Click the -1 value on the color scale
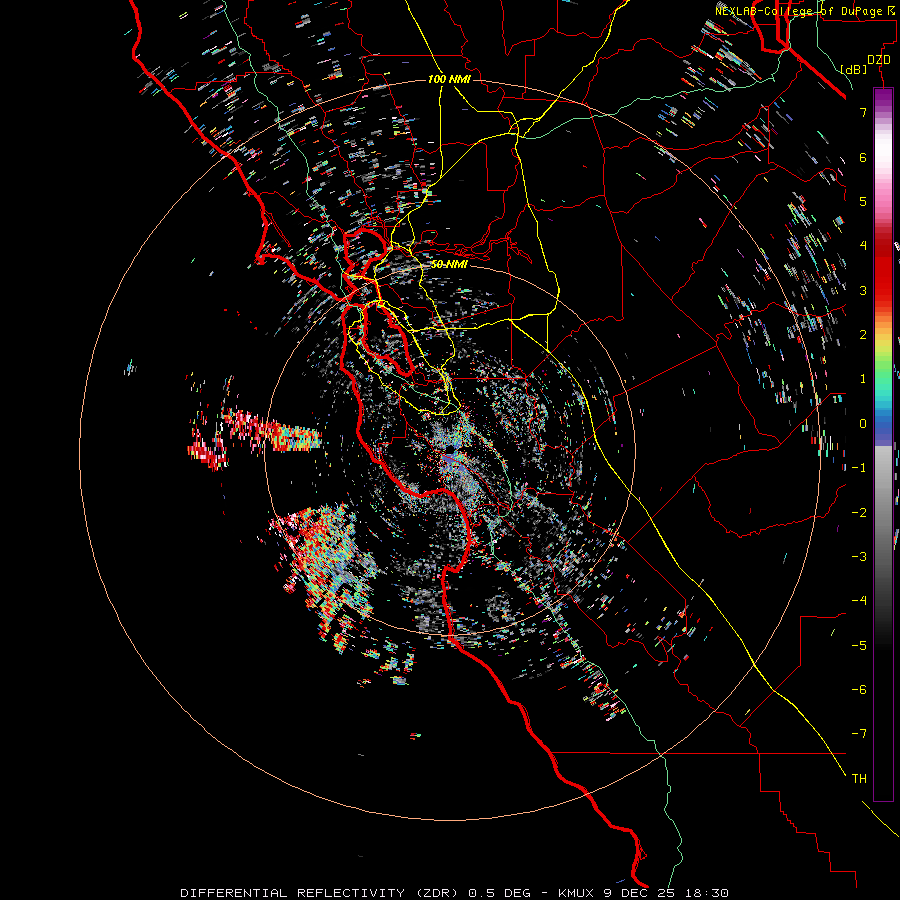Viewport: 900px width, 900px height. click(x=859, y=468)
